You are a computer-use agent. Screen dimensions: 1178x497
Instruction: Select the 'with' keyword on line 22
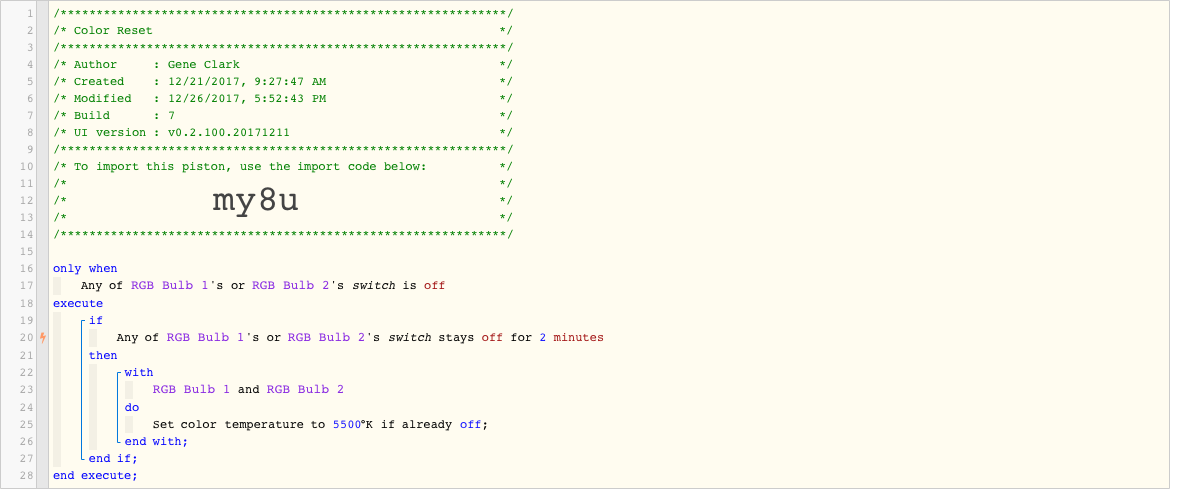(x=139, y=372)
